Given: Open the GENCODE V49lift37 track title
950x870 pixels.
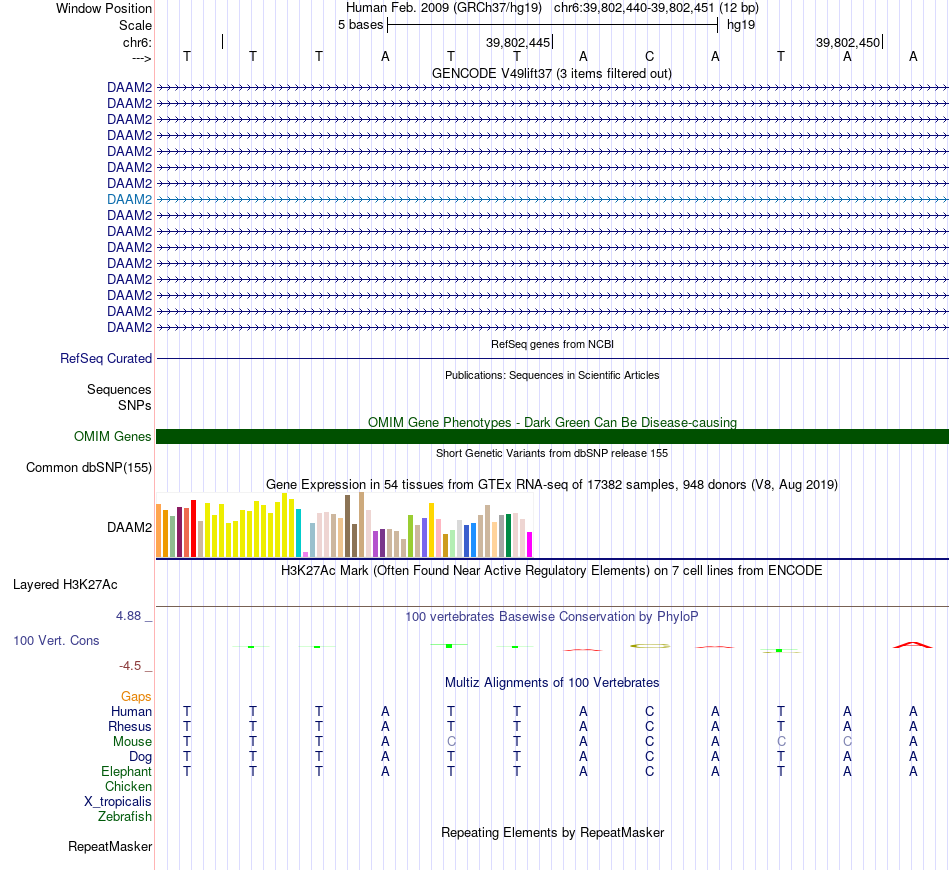Looking at the screenshot, I should [552, 74].
